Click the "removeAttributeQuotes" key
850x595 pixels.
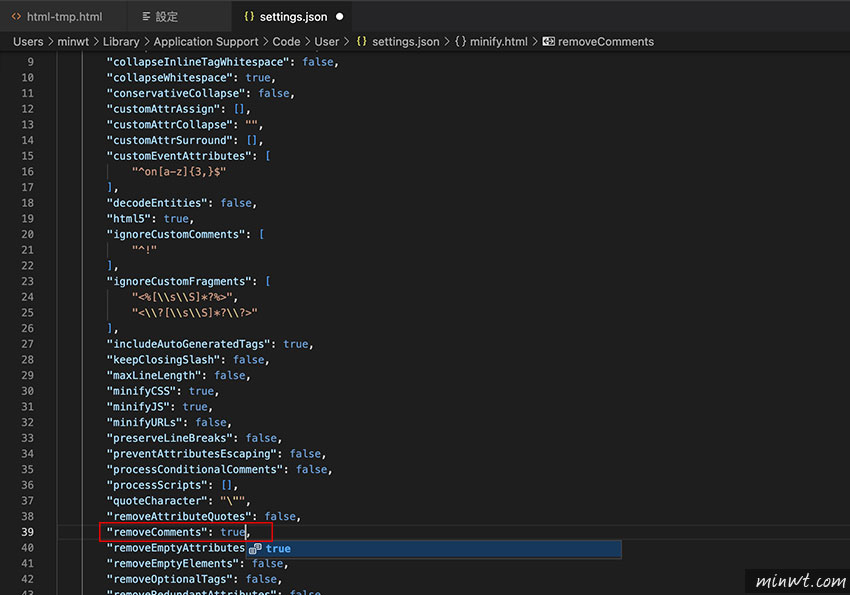[x=179, y=516]
